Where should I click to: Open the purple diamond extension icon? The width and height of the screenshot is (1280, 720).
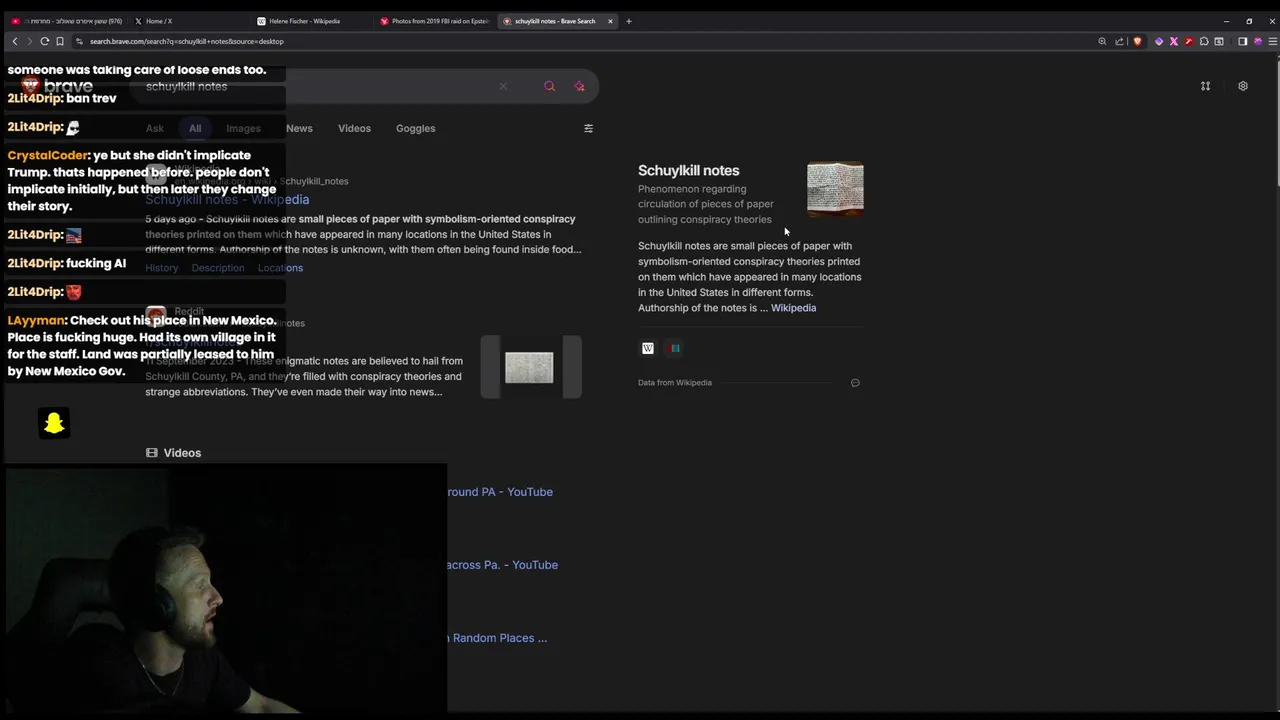(1159, 41)
